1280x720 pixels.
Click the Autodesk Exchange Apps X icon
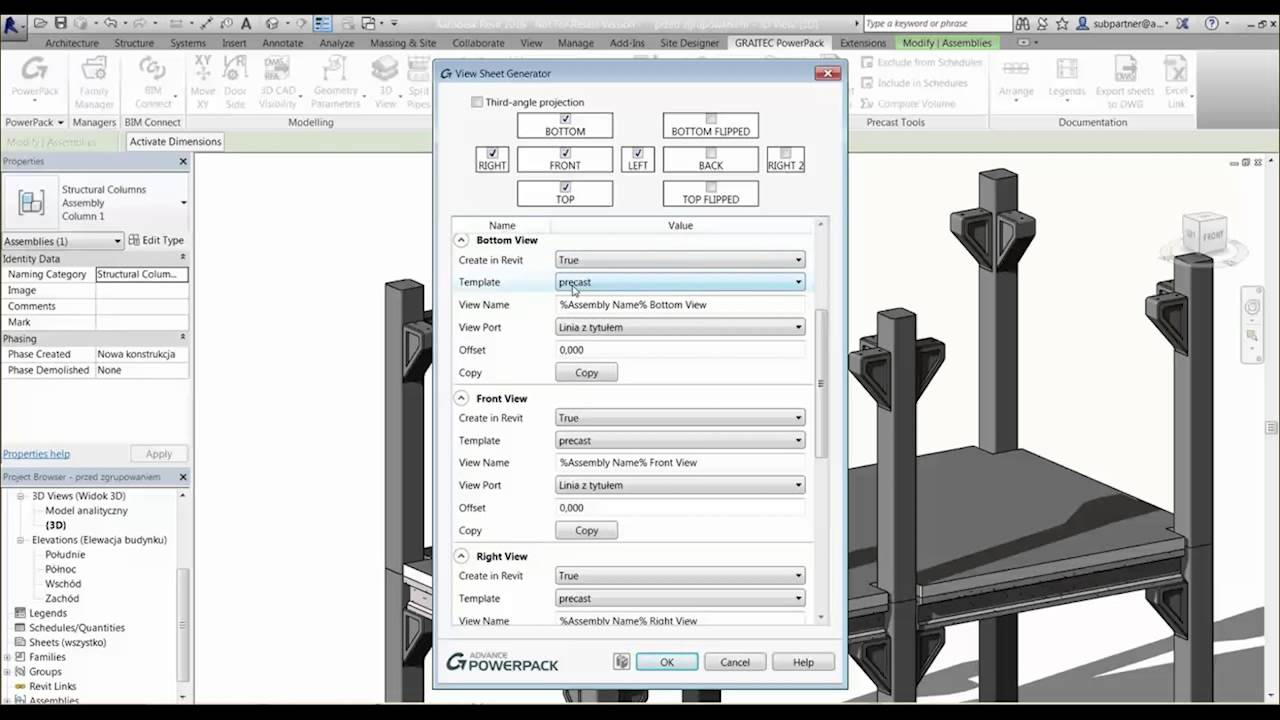(x=1182, y=23)
